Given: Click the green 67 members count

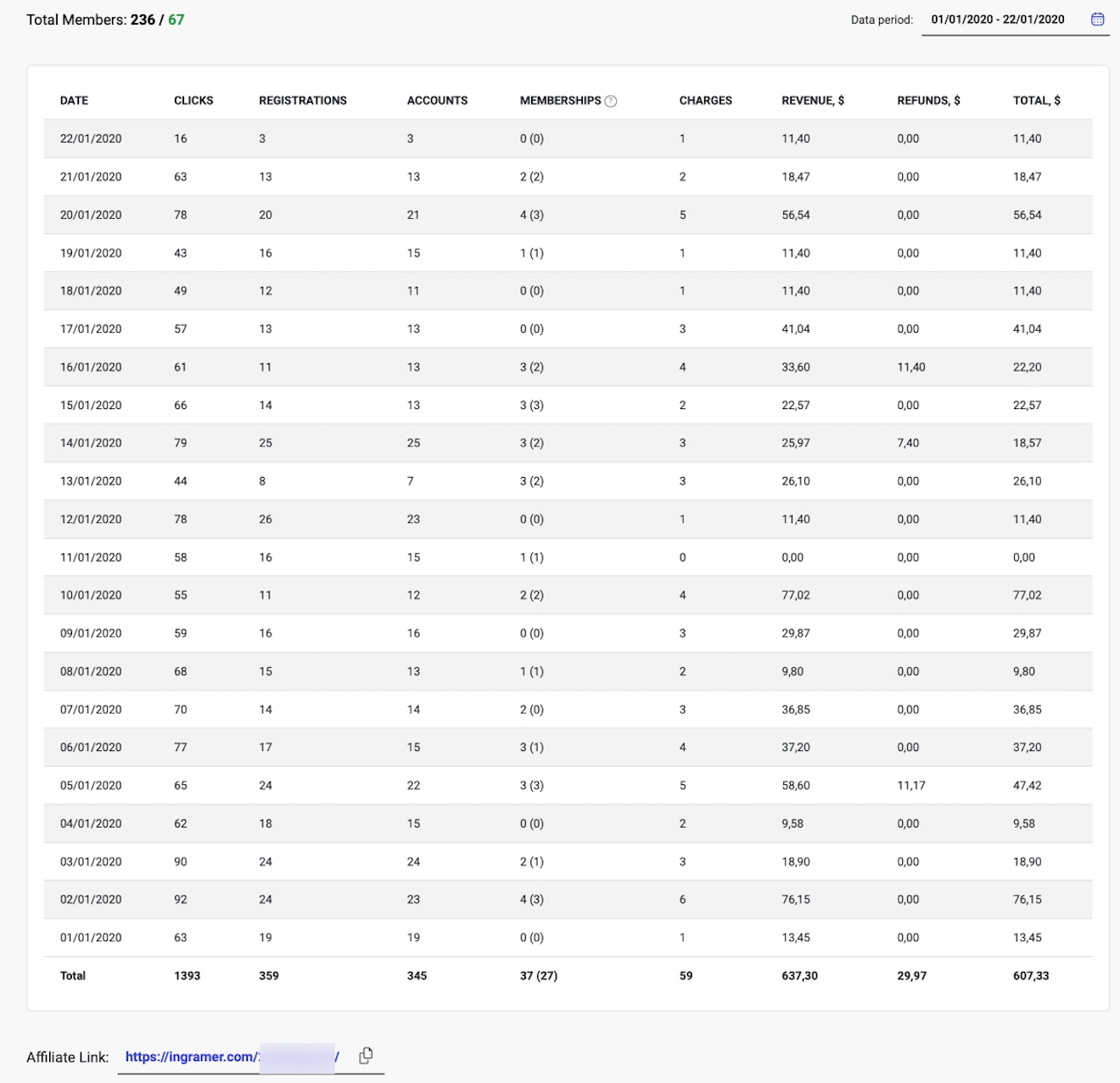Looking at the screenshot, I should click(176, 20).
